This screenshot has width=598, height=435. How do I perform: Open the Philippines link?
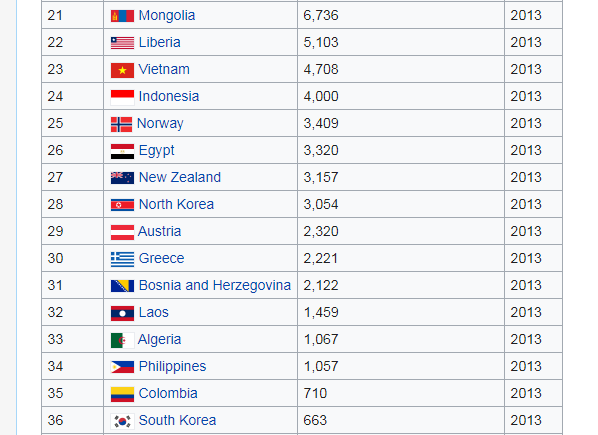(172, 366)
